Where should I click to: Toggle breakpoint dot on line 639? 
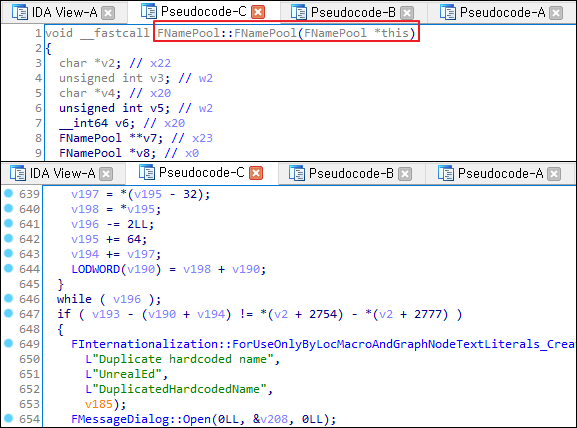click(x=8, y=194)
